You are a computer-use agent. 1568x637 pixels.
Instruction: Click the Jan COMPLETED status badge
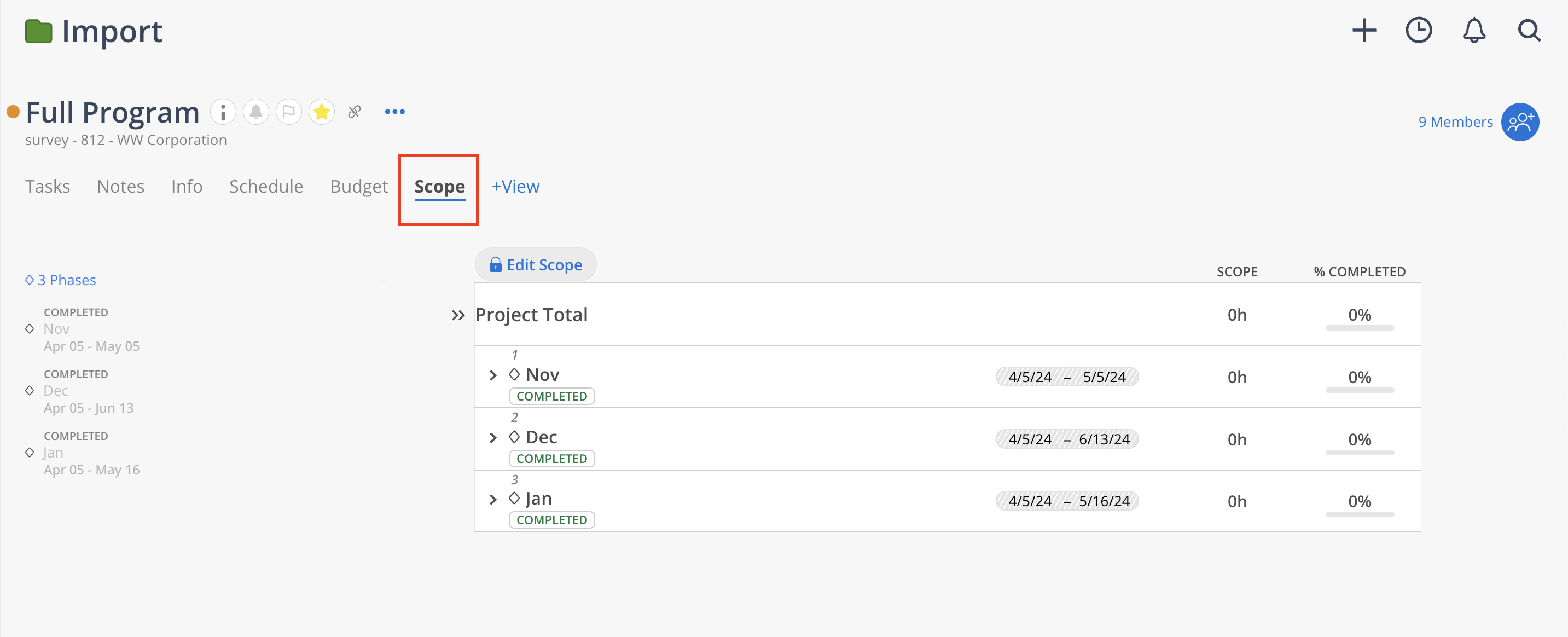pos(551,520)
